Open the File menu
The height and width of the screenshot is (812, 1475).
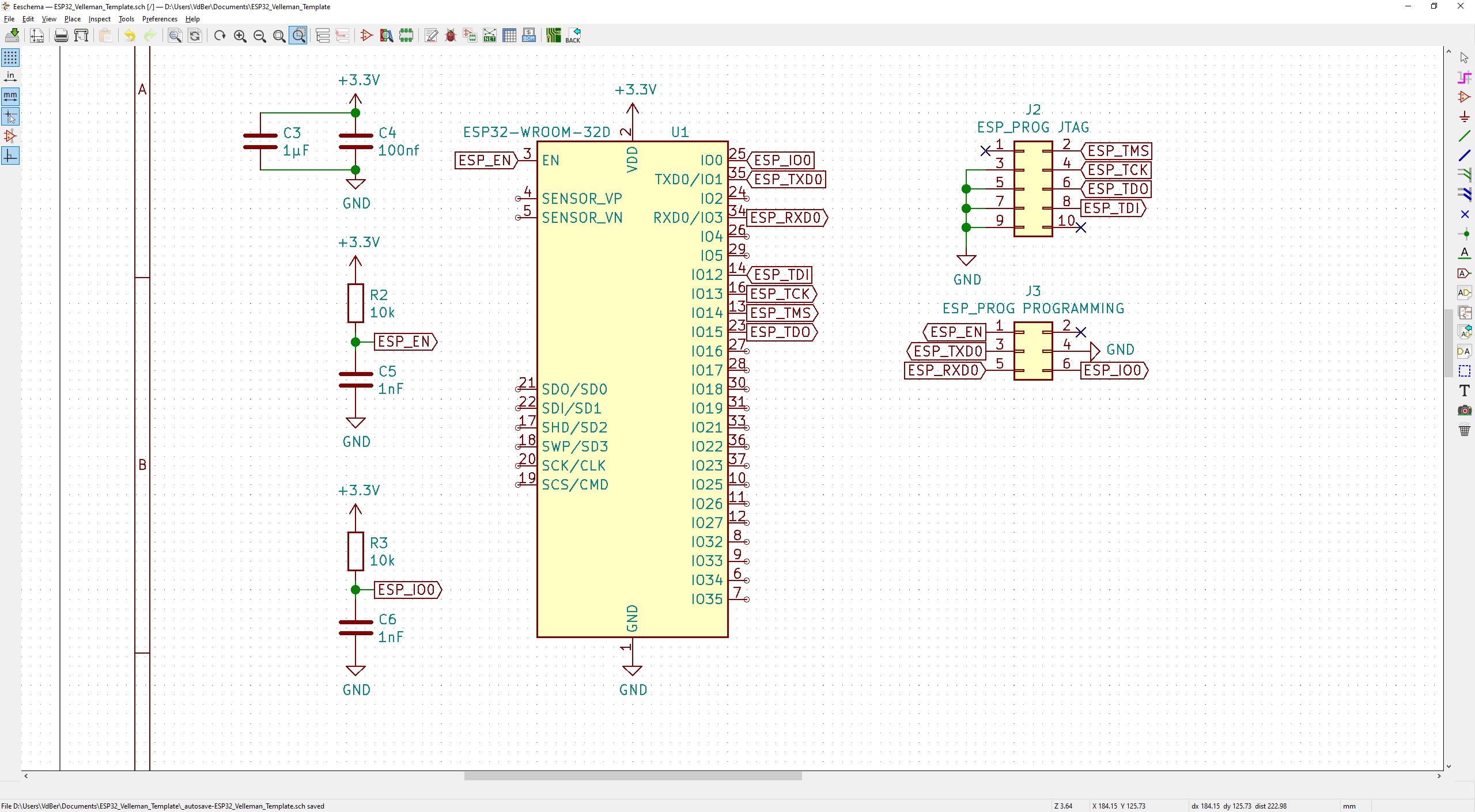[x=9, y=19]
